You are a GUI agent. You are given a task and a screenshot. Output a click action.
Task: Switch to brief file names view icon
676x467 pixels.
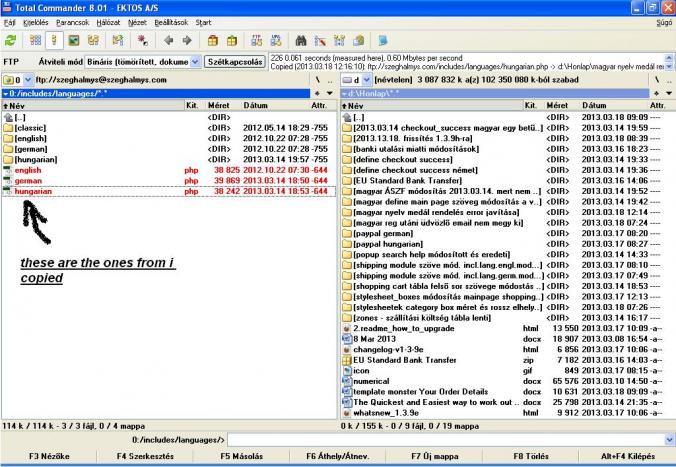[x=35, y=41]
